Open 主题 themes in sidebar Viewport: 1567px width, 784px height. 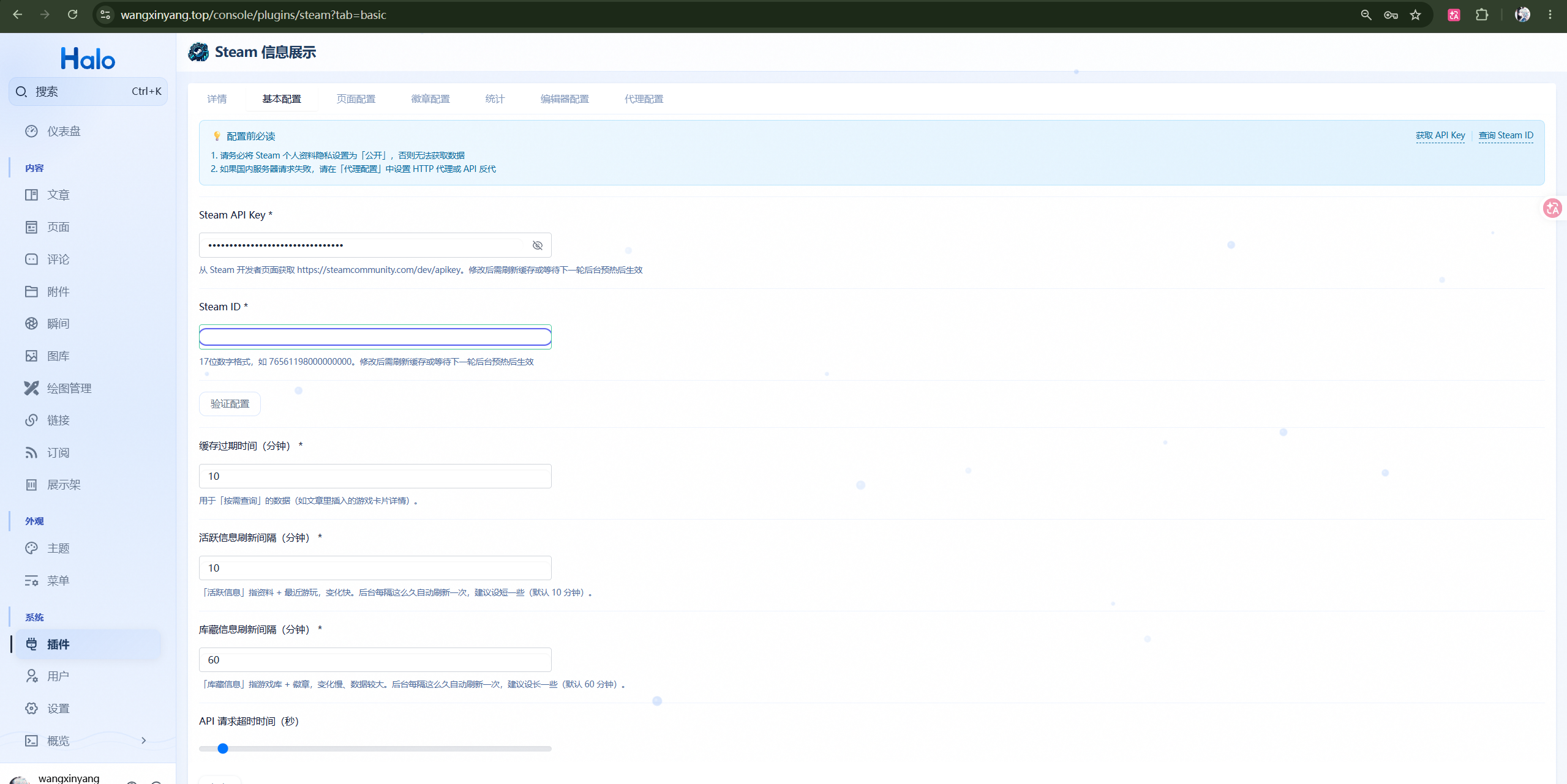(x=88, y=548)
